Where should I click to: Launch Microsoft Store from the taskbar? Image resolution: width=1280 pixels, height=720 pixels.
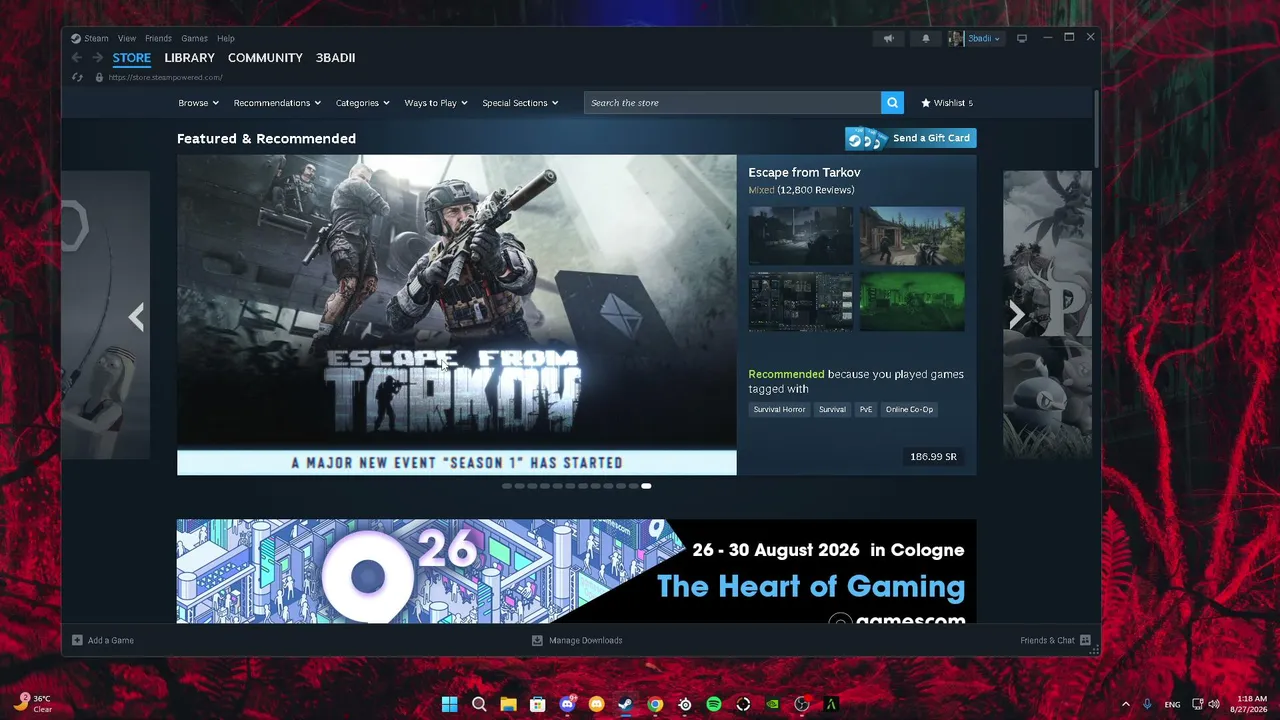click(538, 704)
